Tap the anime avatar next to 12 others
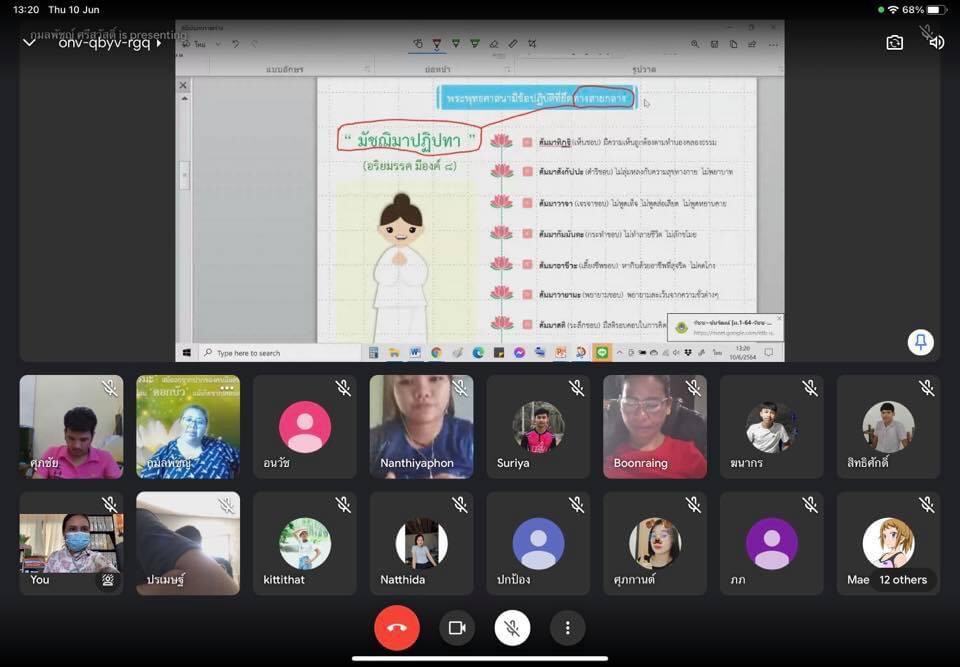This screenshot has height=667, width=960. [886, 541]
